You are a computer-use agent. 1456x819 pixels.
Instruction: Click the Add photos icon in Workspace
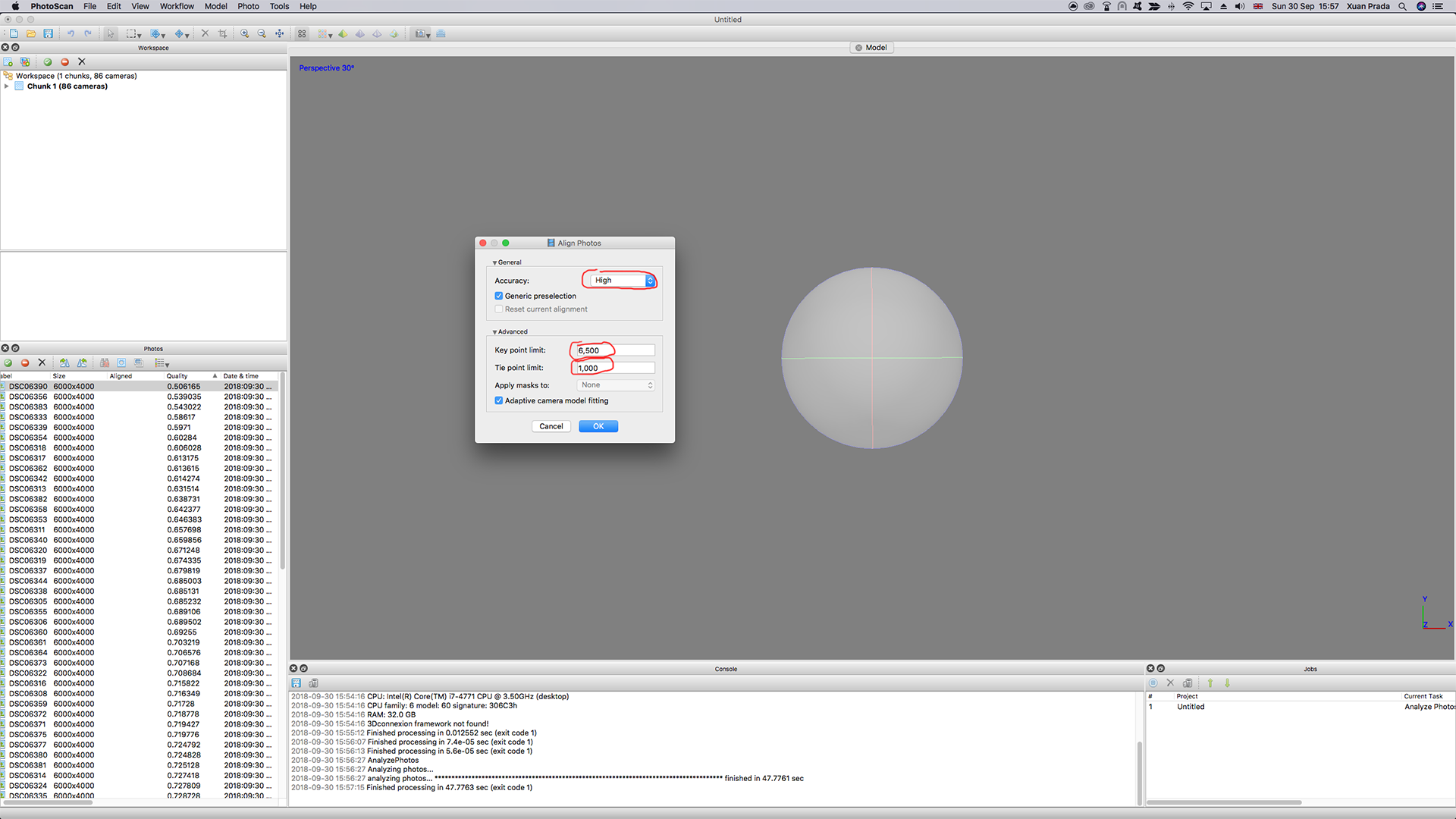[25, 61]
